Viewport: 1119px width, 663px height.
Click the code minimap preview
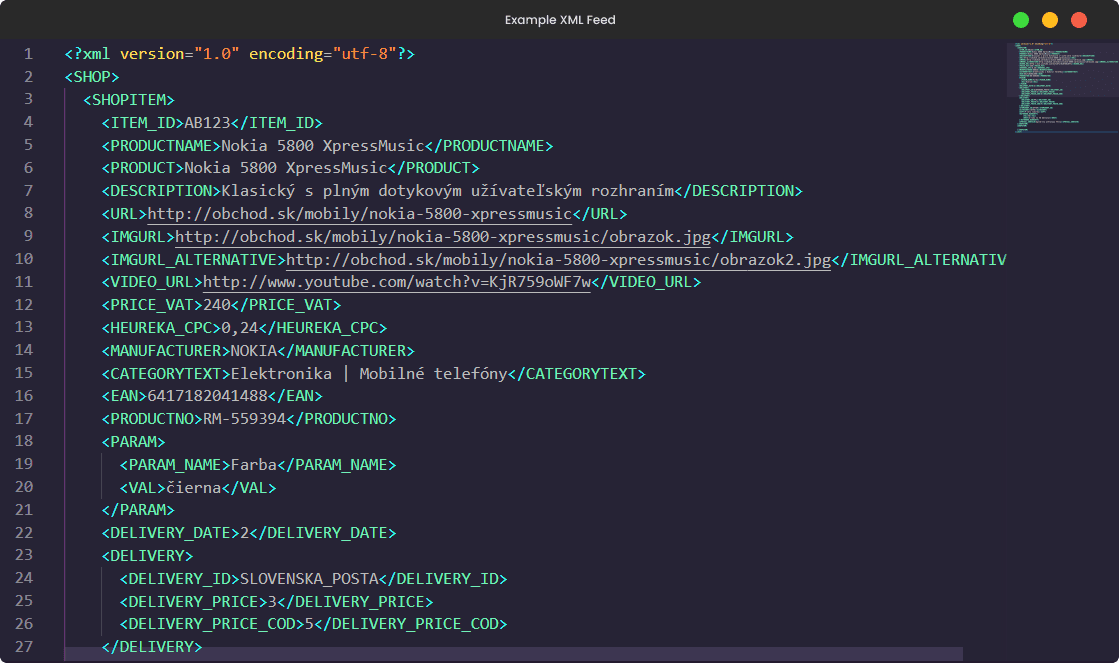[1063, 88]
